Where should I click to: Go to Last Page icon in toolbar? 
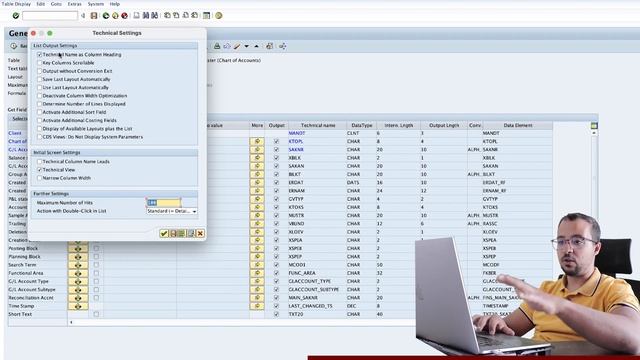[x=195, y=16]
